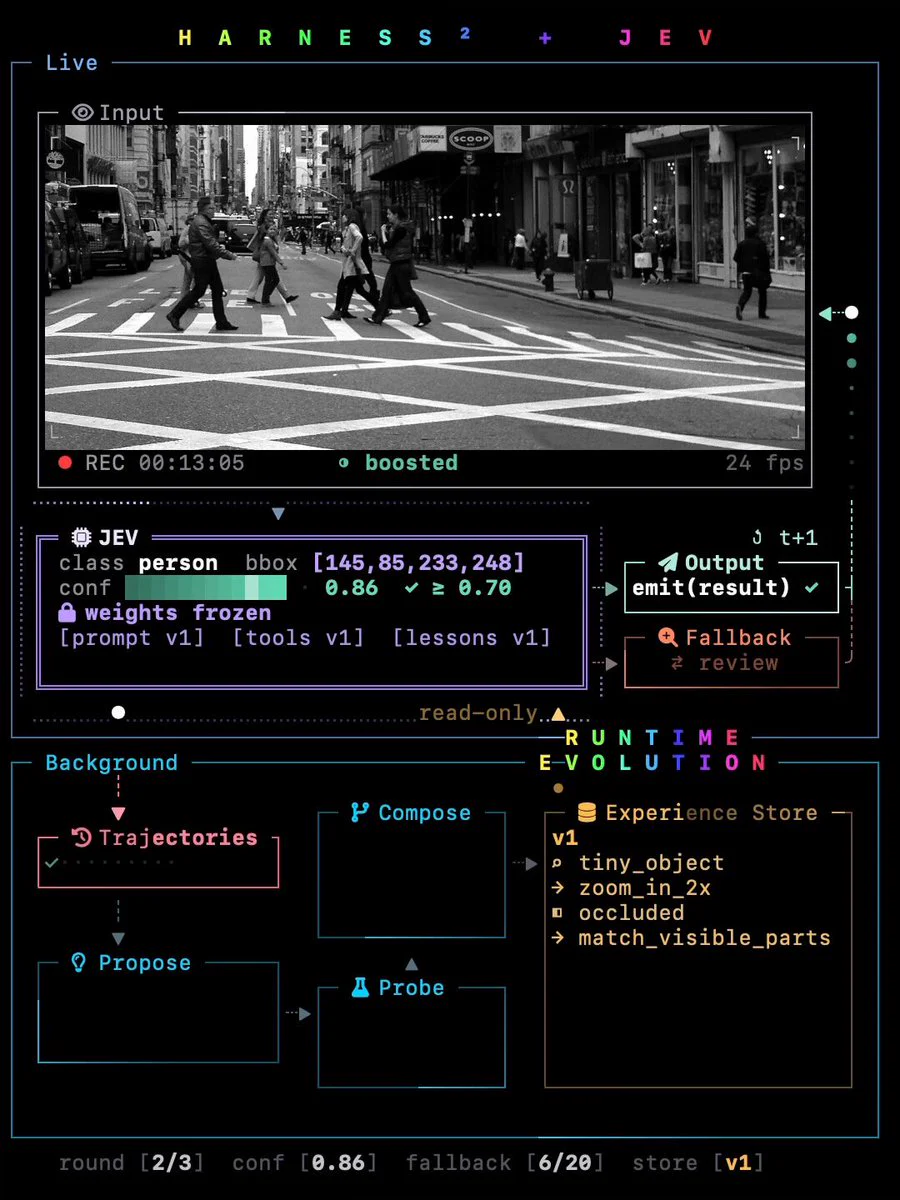This screenshot has height=1200, width=900.
Task: Select the [prompt v1] tag
Action: pos(132,638)
